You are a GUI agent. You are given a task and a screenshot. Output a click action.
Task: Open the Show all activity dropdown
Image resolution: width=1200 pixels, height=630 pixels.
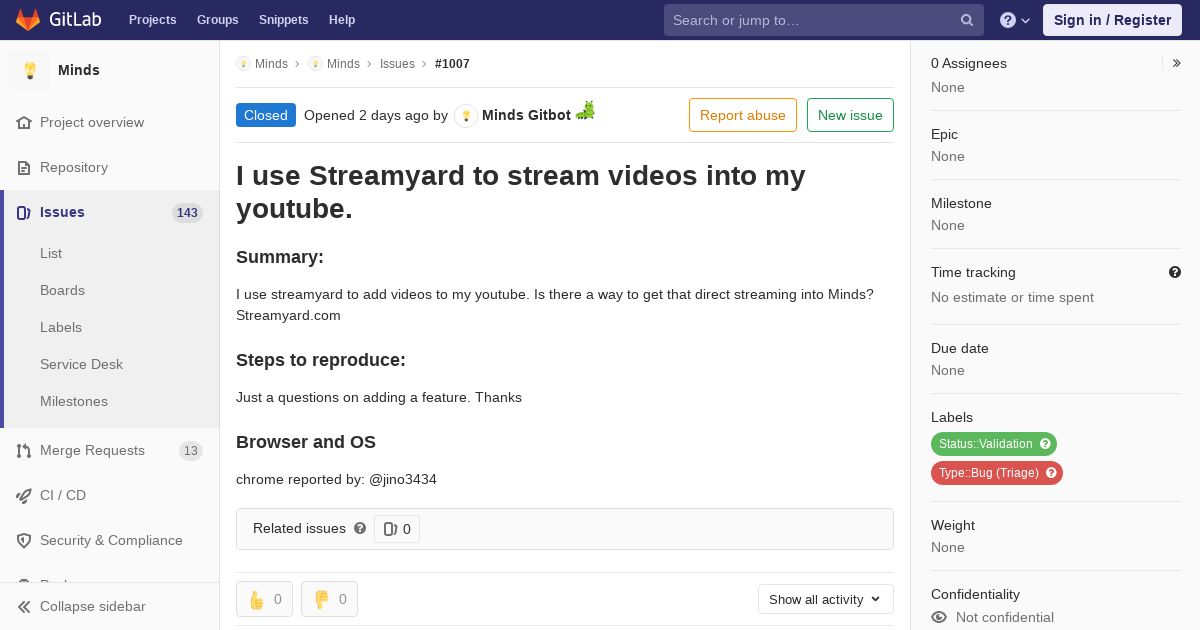826,599
